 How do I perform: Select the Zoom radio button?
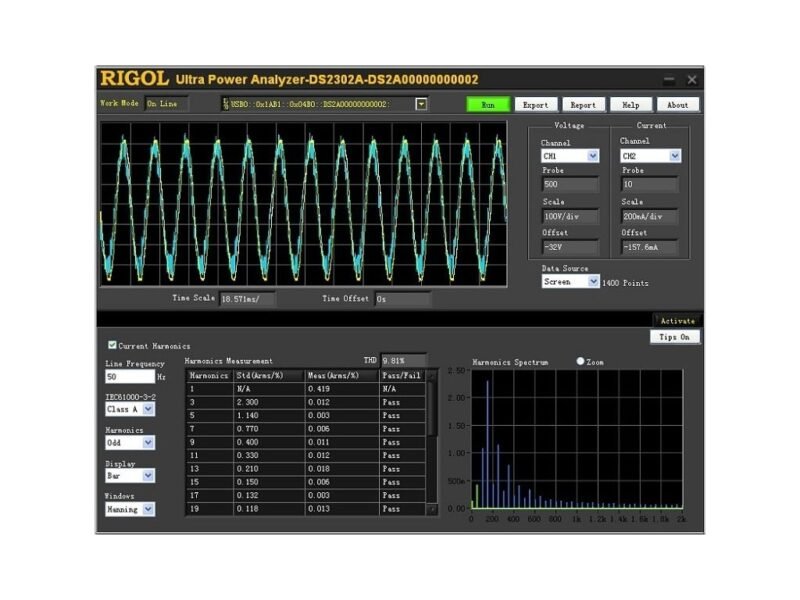[580, 361]
